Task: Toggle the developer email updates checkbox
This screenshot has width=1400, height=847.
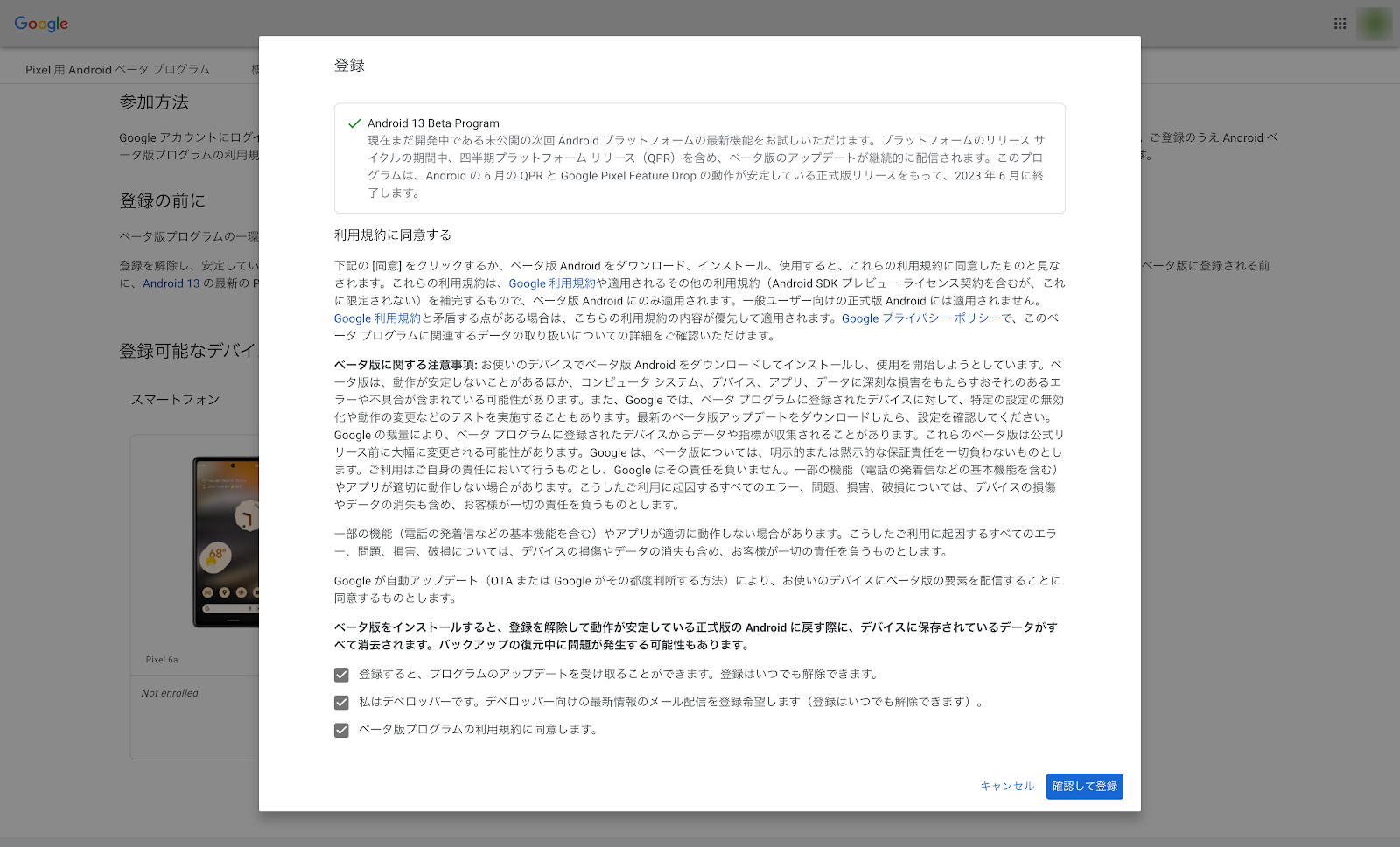Action: (341, 703)
